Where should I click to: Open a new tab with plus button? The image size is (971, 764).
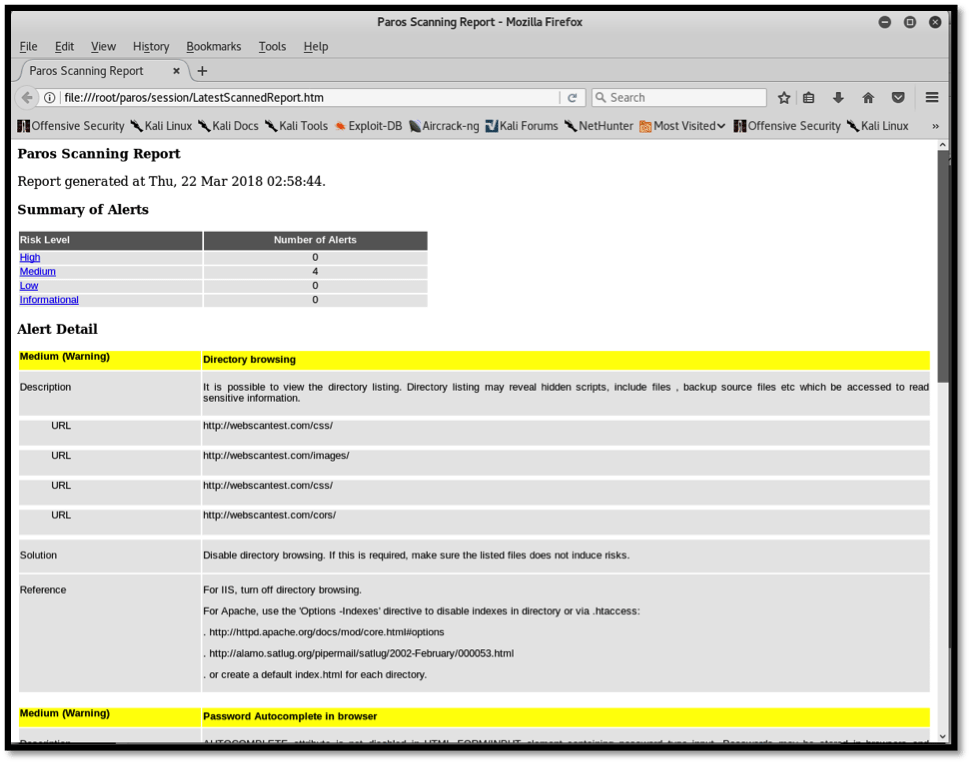tap(202, 71)
